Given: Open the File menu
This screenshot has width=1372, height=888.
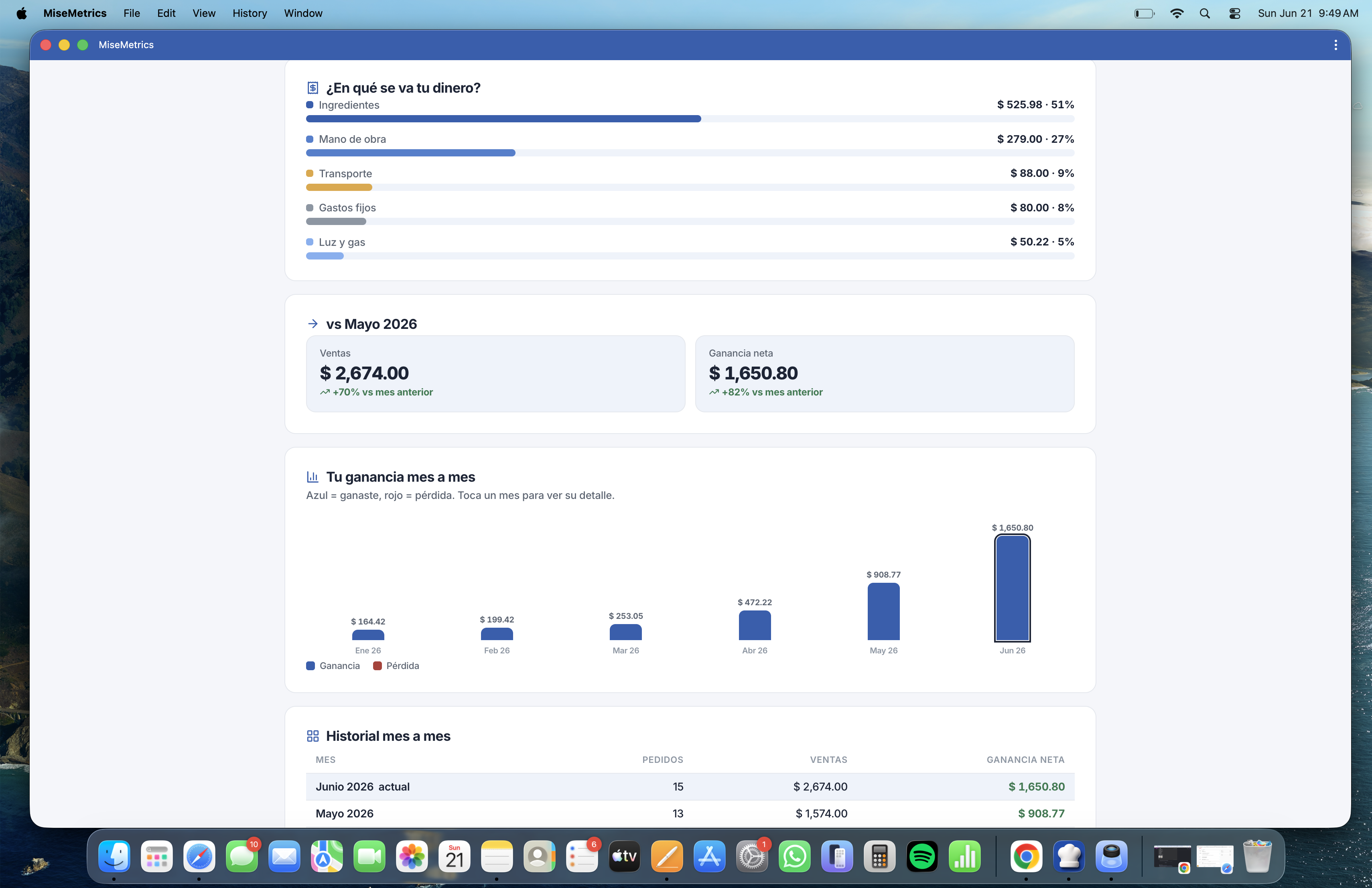Looking at the screenshot, I should click(132, 13).
